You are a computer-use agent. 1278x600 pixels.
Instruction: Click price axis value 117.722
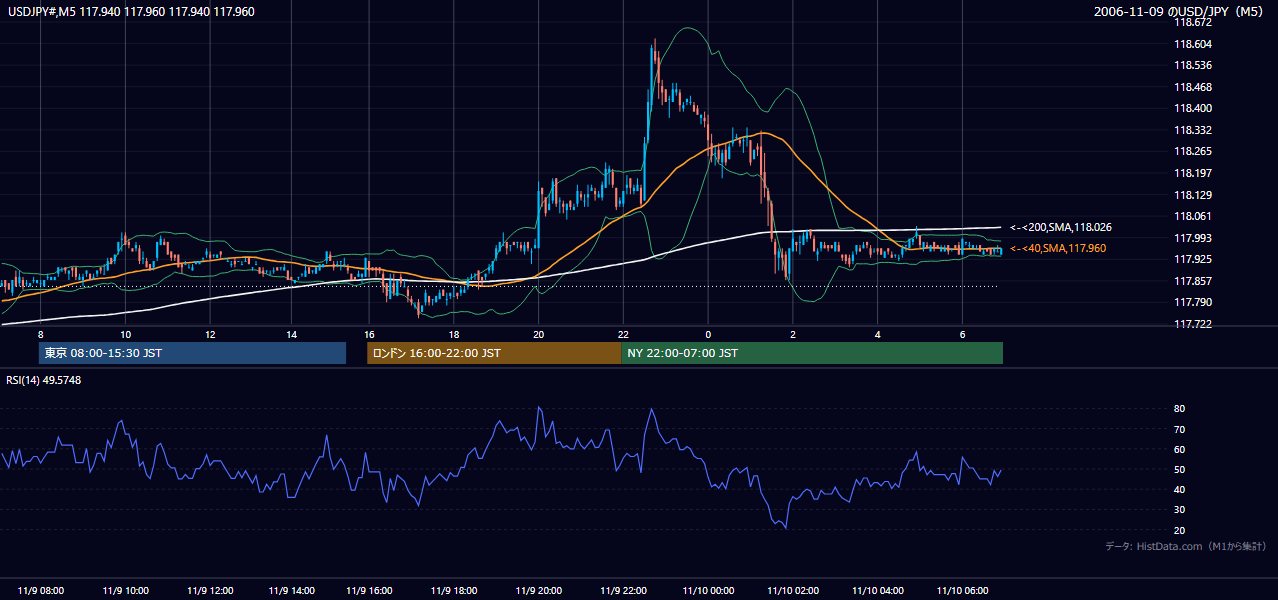[x=1193, y=324]
